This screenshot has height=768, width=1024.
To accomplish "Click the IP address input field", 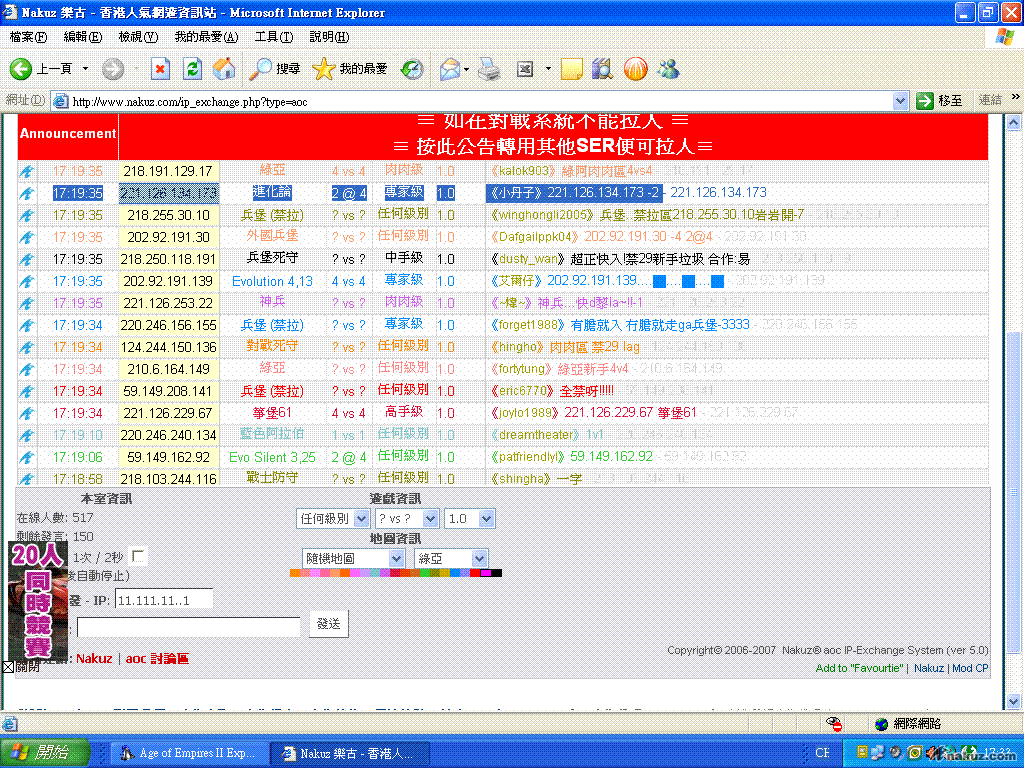I will coord(164,600).
